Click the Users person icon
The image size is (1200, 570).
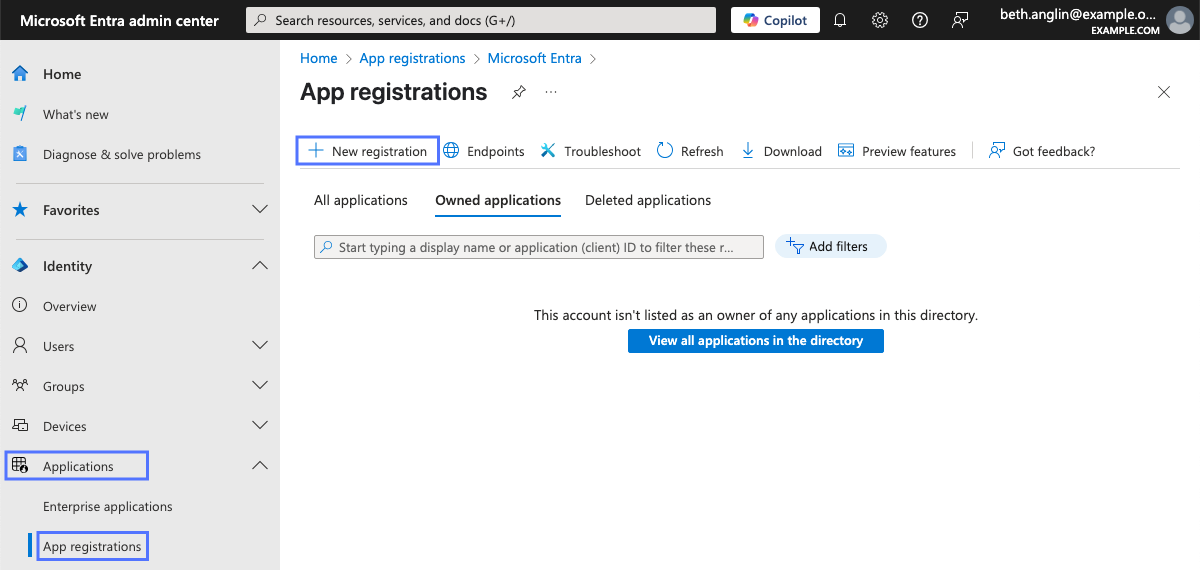[x=19, y=346]
